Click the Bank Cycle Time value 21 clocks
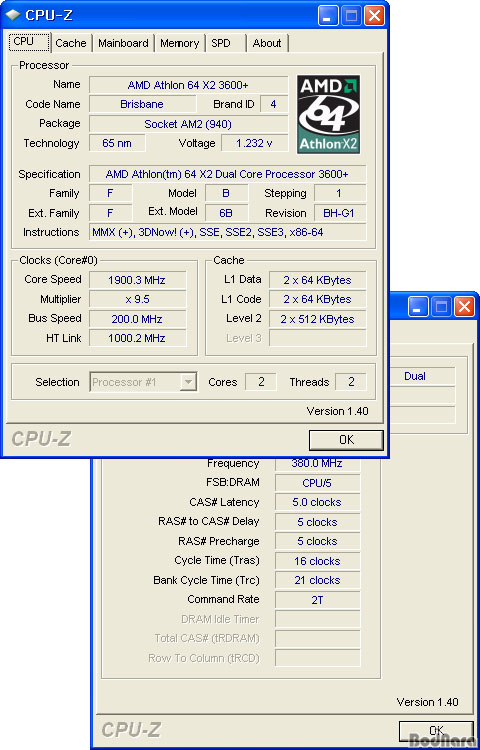480x750 pixels. coord(317,580)
